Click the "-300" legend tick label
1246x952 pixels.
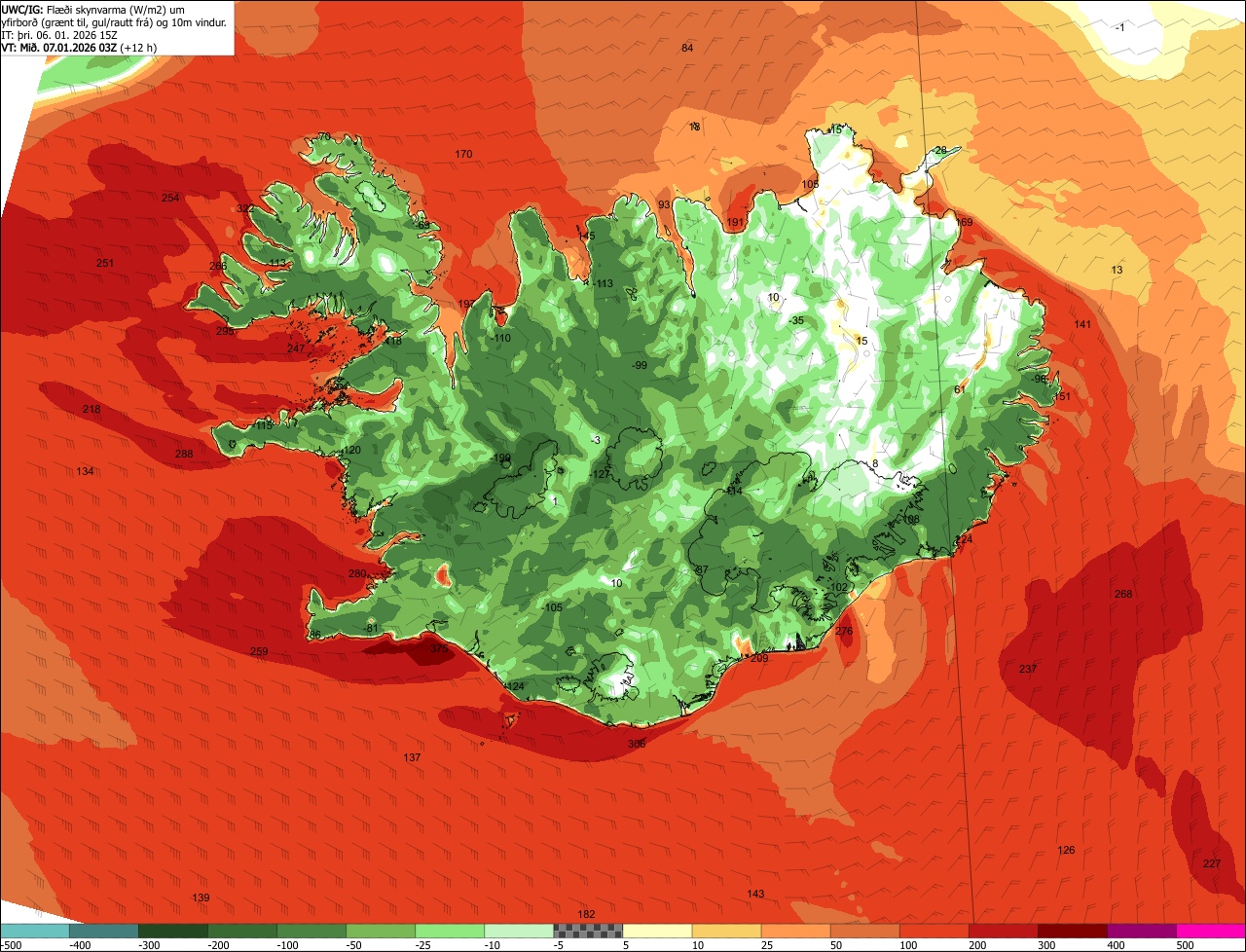(148, 944)
